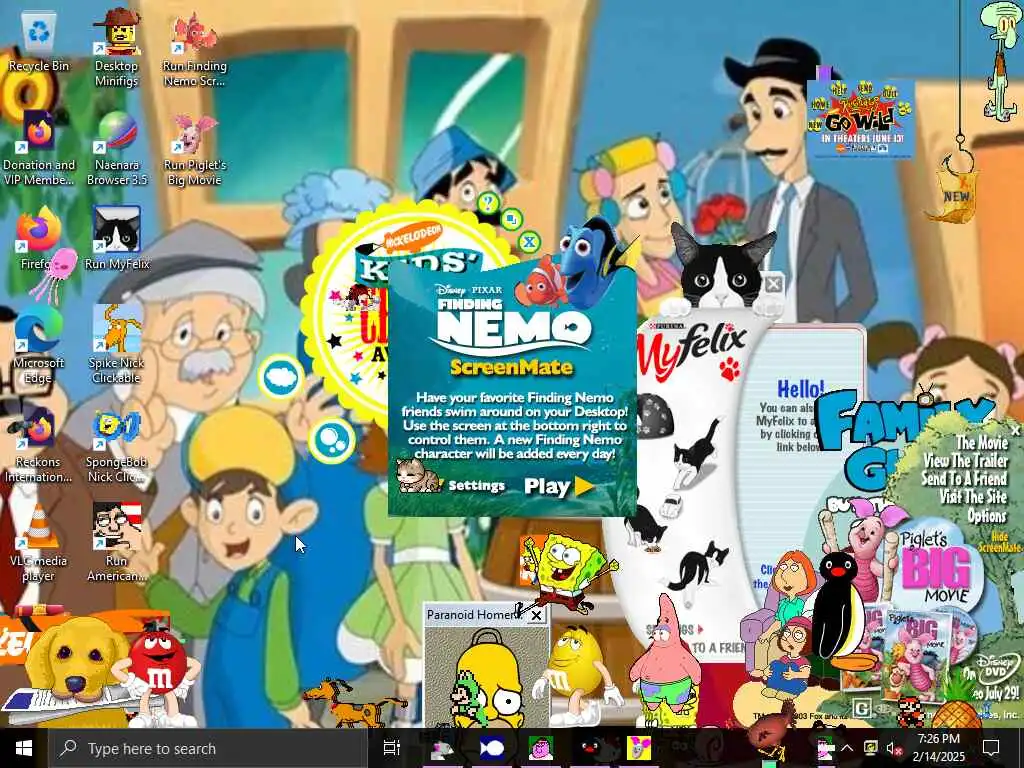Click the Go Wild In Theaters banner
Screen dimensions: 1024x768
pyautogui.click(x=860, y=119)
